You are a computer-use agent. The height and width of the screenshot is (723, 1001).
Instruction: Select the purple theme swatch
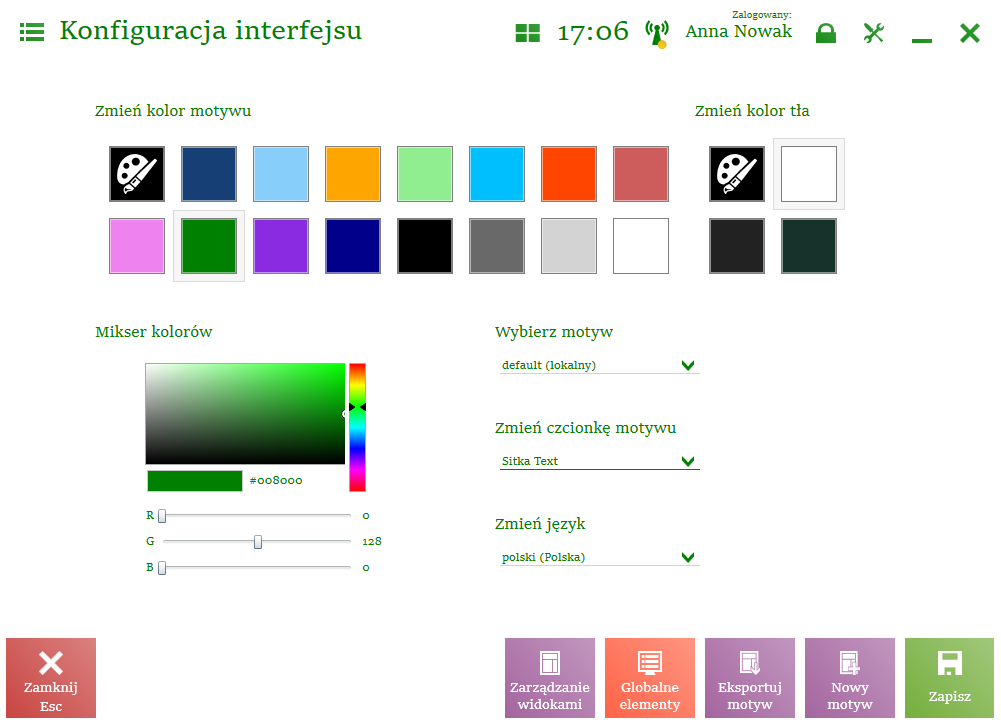281,246
